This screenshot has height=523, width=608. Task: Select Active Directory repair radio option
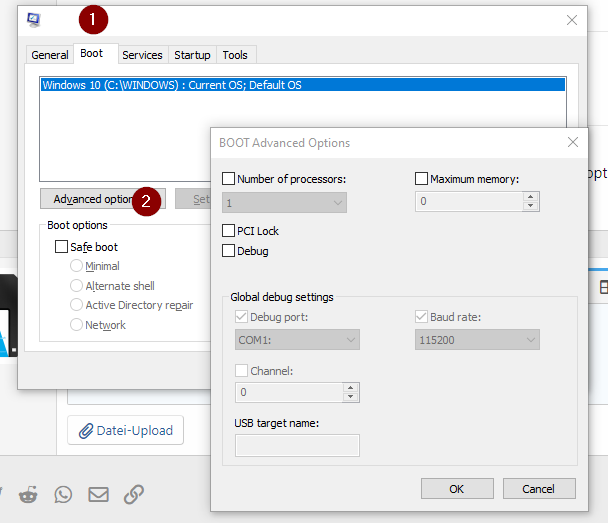[76, 305]
